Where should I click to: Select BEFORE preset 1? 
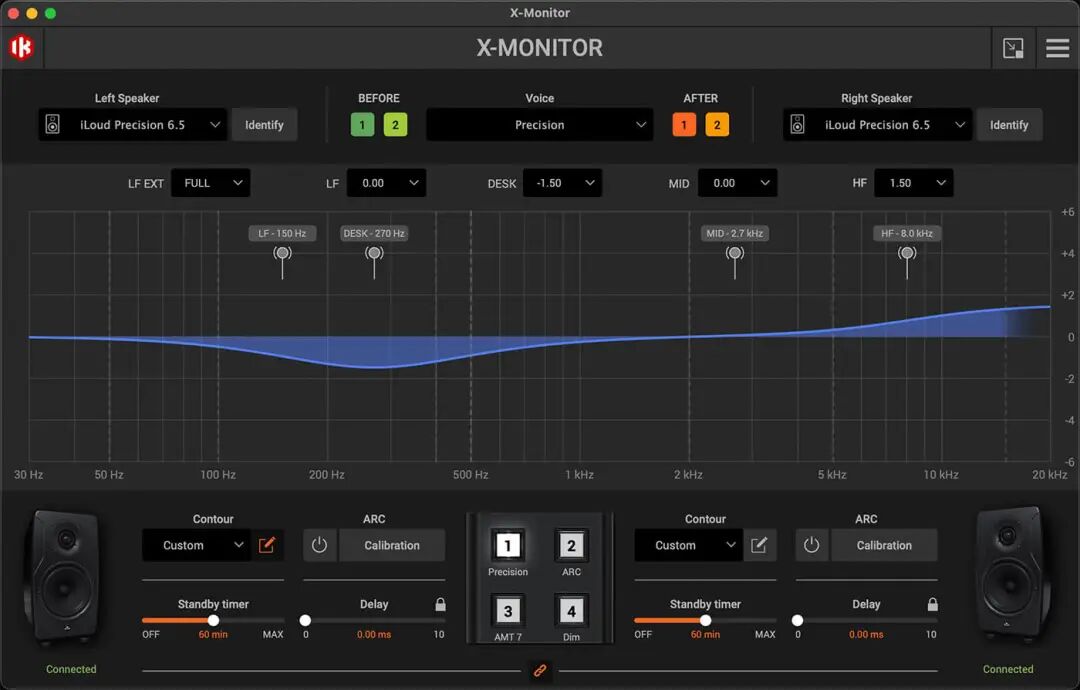pos(362,125)
